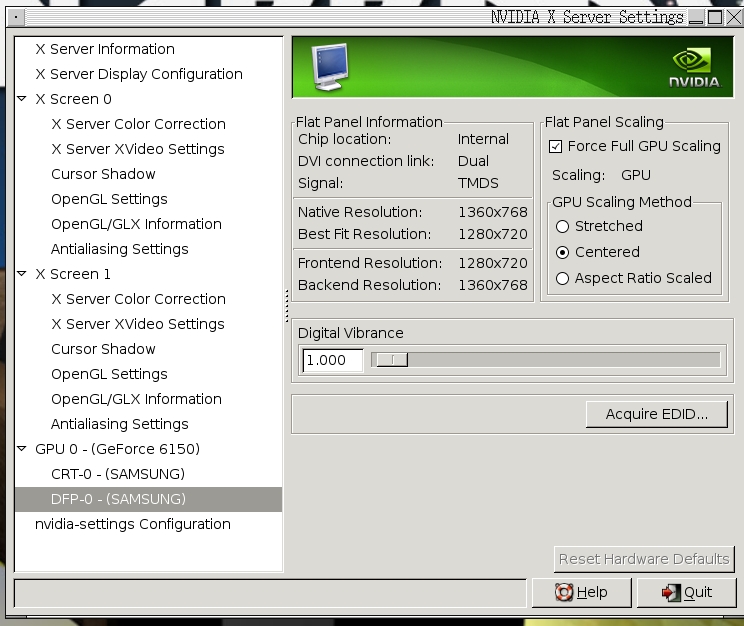The width and height of the screenshot is (744, 626).
Task: Click the window menu icon in the title bar
Action: [x=11, y=17]
